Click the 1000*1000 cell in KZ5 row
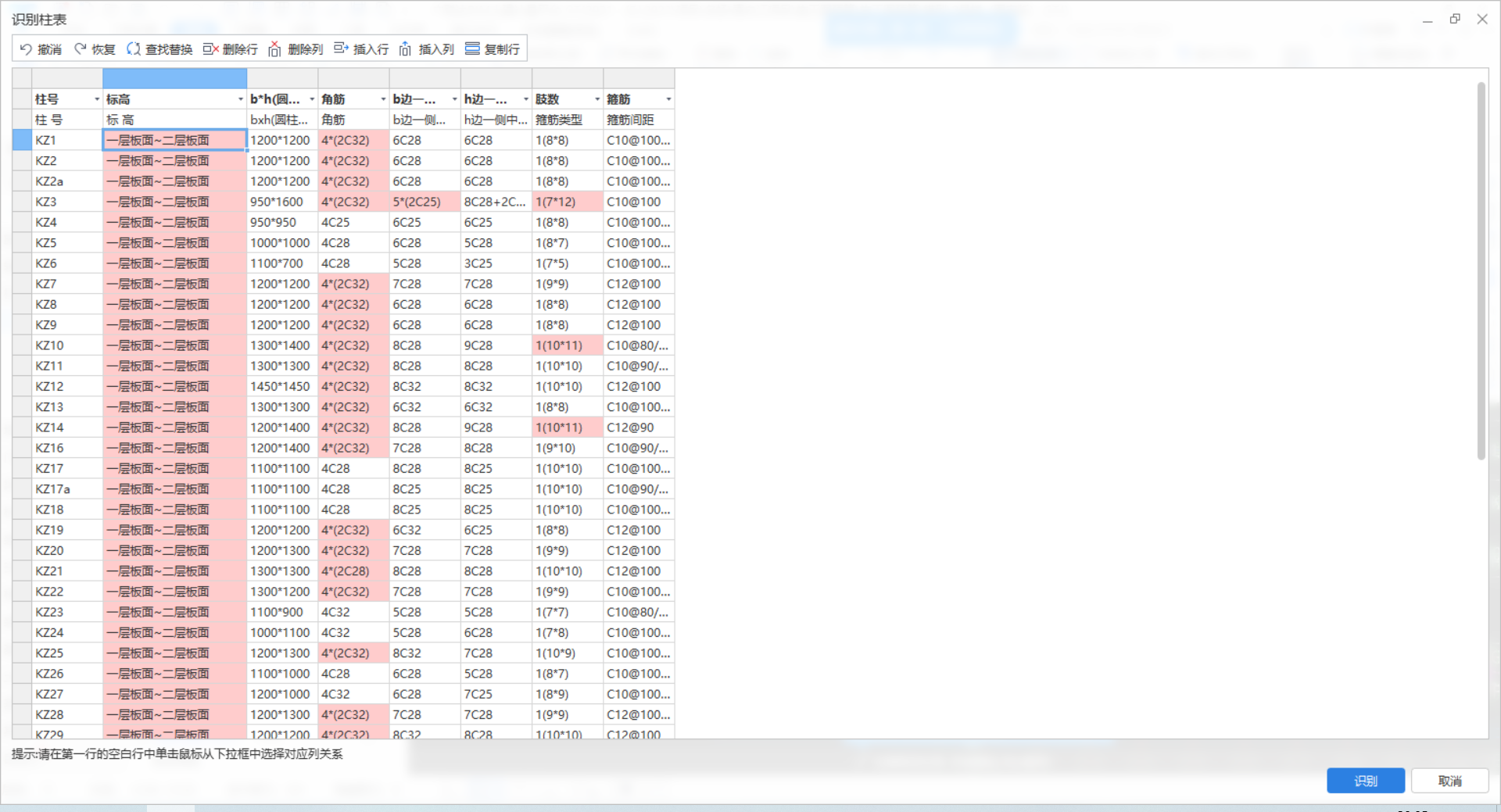 click(x=282, y=243)
